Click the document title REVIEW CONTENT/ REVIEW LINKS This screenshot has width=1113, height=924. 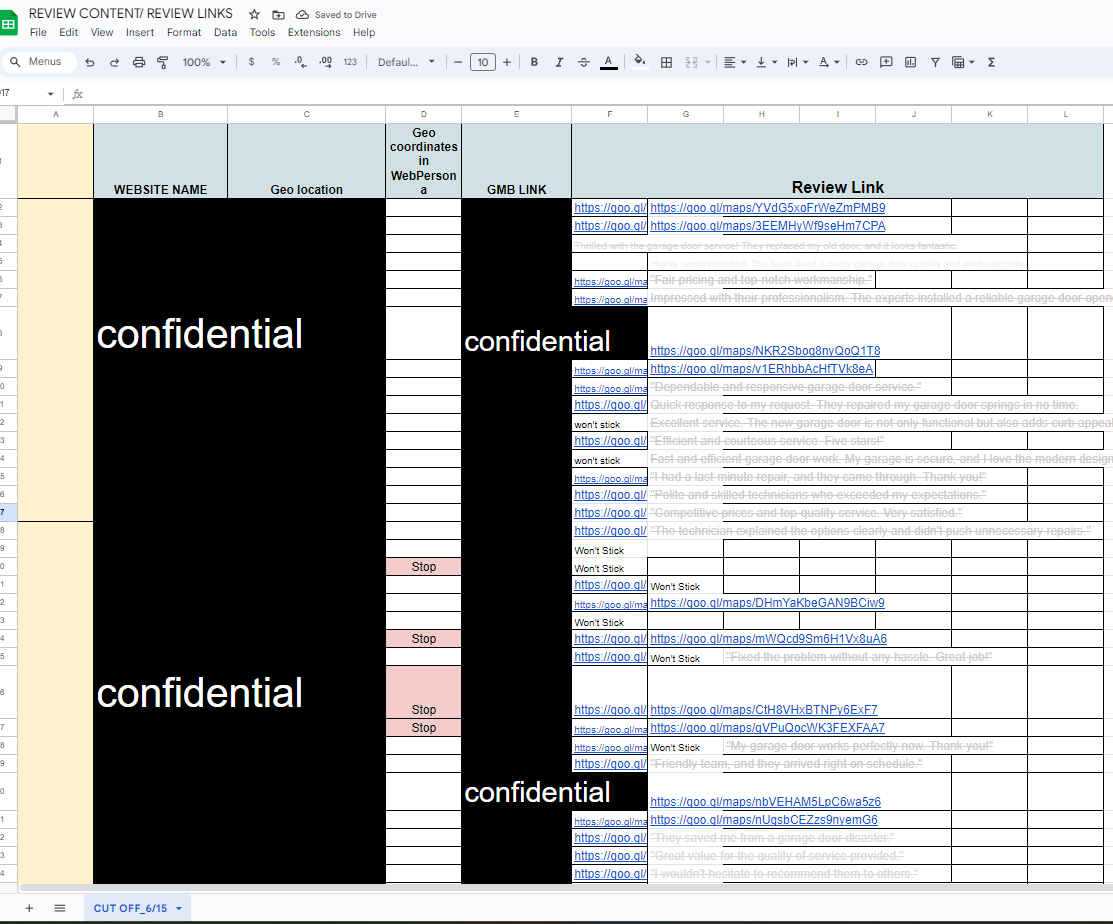coord(131,13)
